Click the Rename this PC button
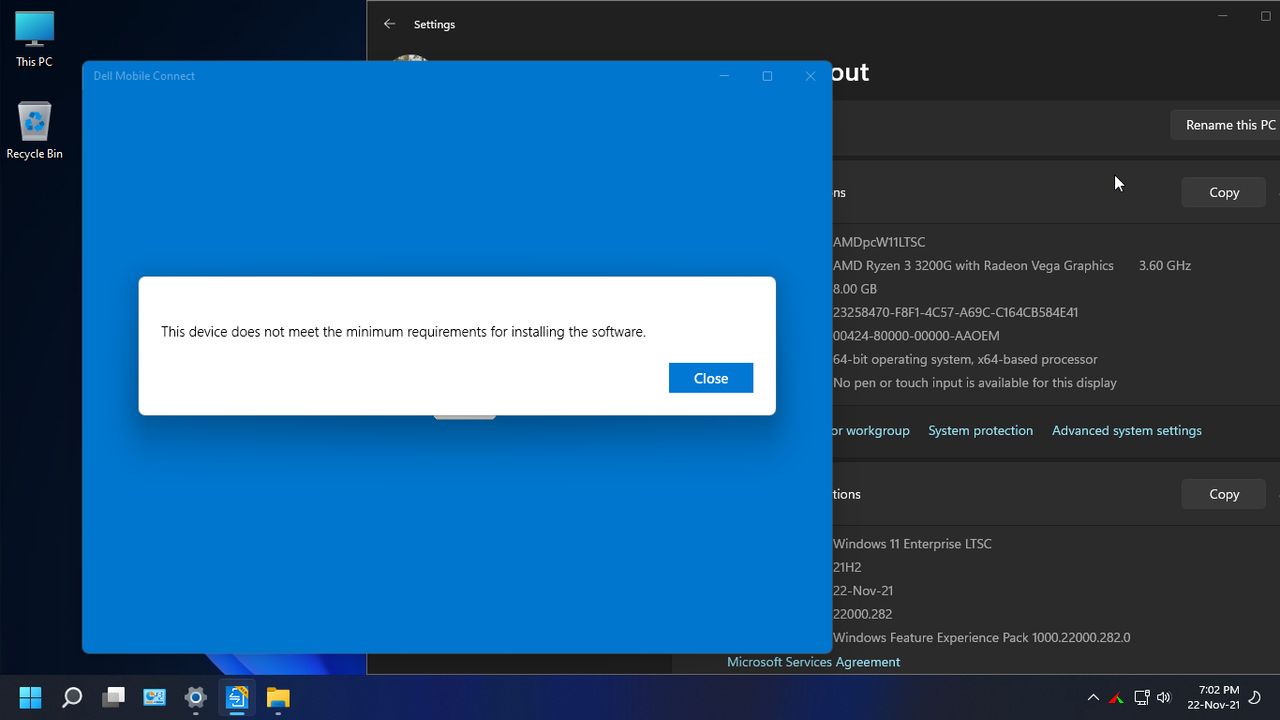This screenshot has width=1280, height=720. click(1230, 124)
